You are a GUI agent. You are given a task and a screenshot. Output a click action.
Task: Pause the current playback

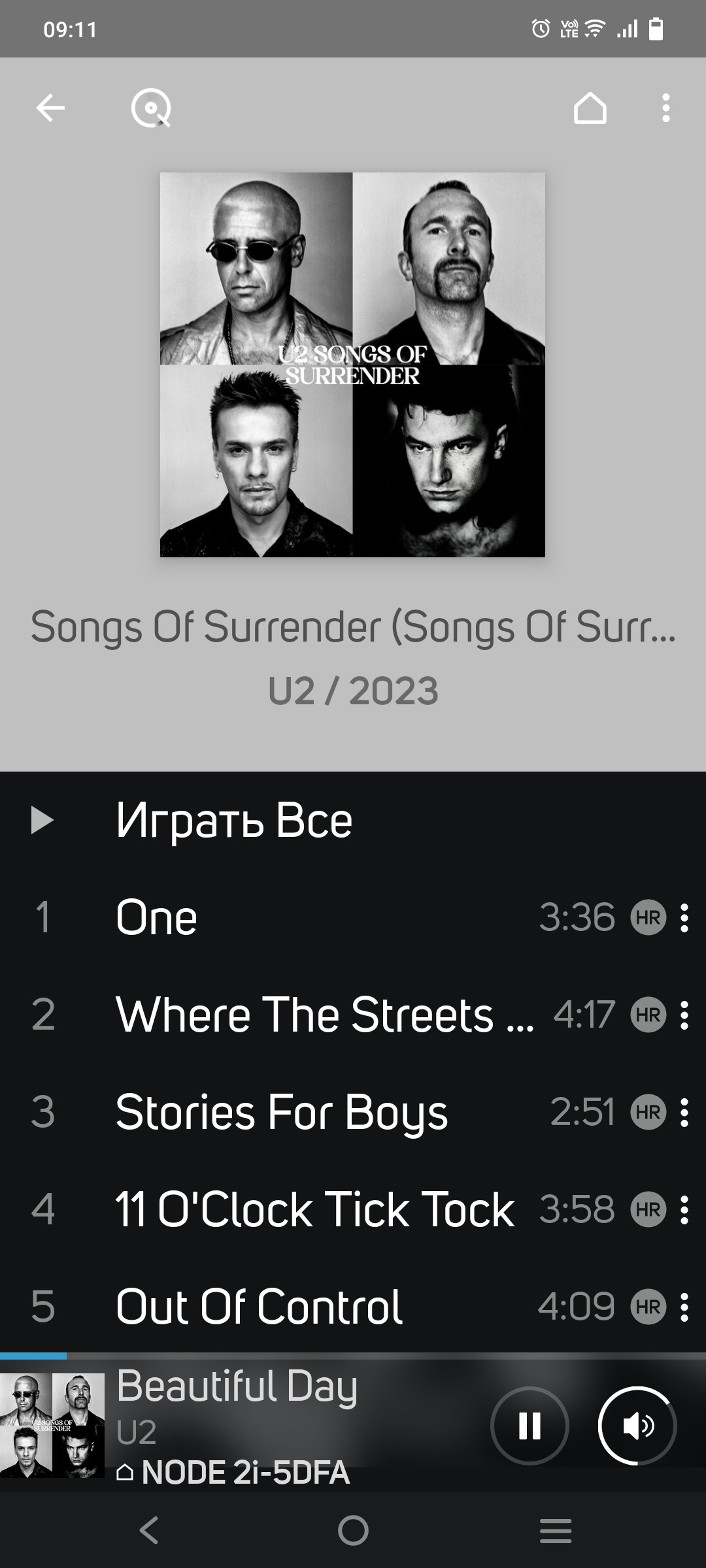[x=529, y=1426]
